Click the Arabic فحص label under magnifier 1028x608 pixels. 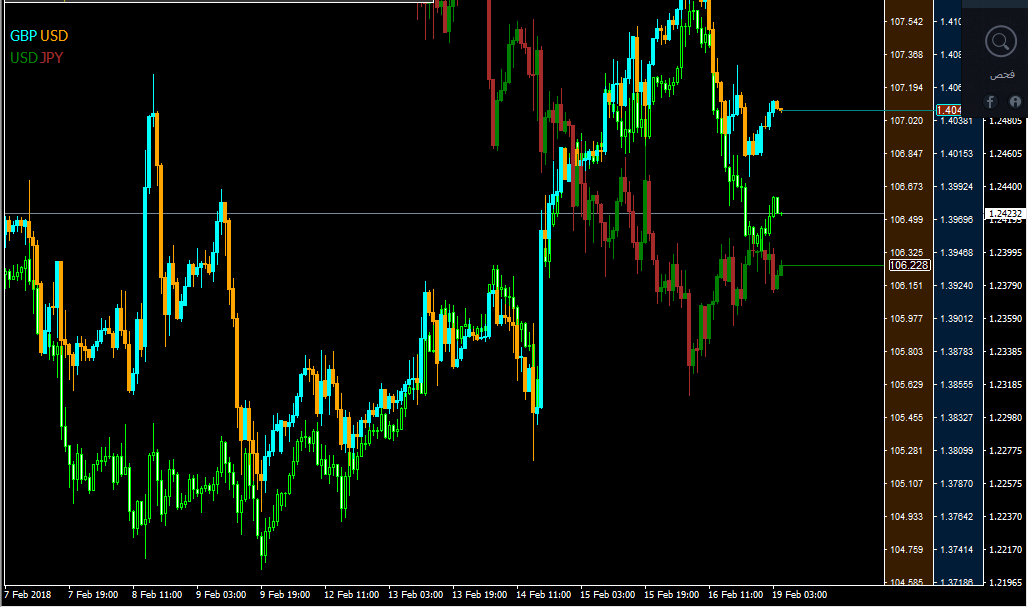[999, 76]
